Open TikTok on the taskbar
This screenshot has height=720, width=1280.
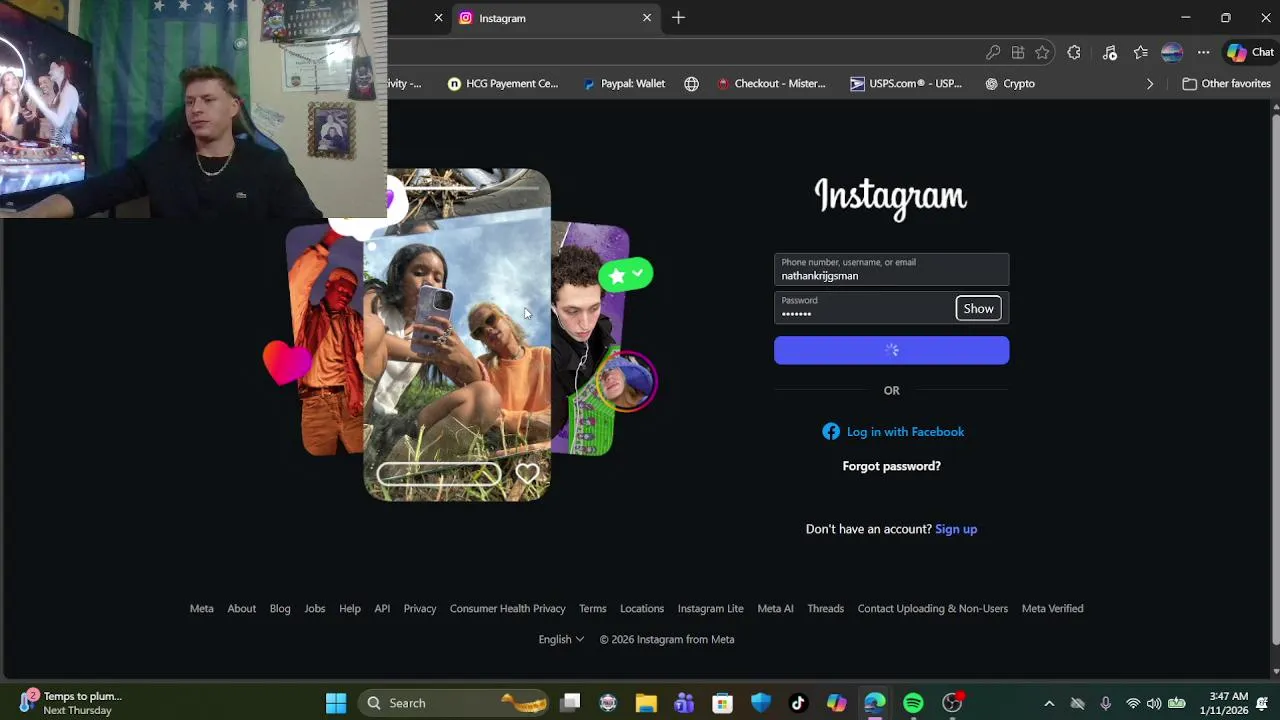[798, 703]
